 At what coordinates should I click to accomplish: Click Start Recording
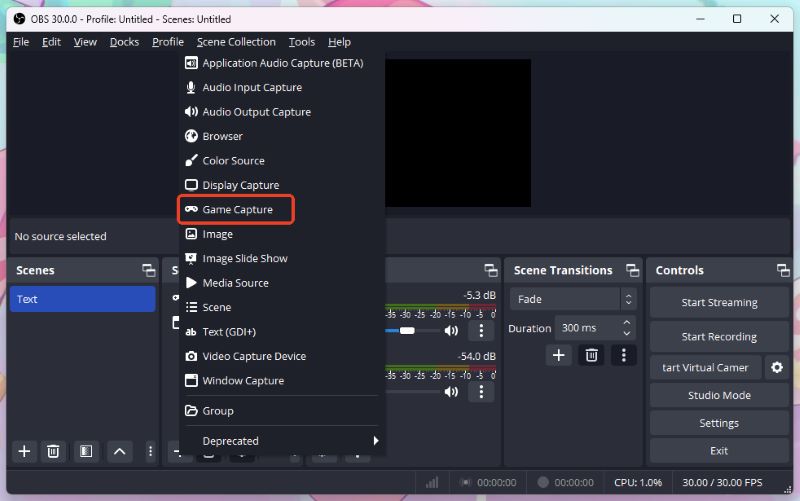click(x=719, y=337)
